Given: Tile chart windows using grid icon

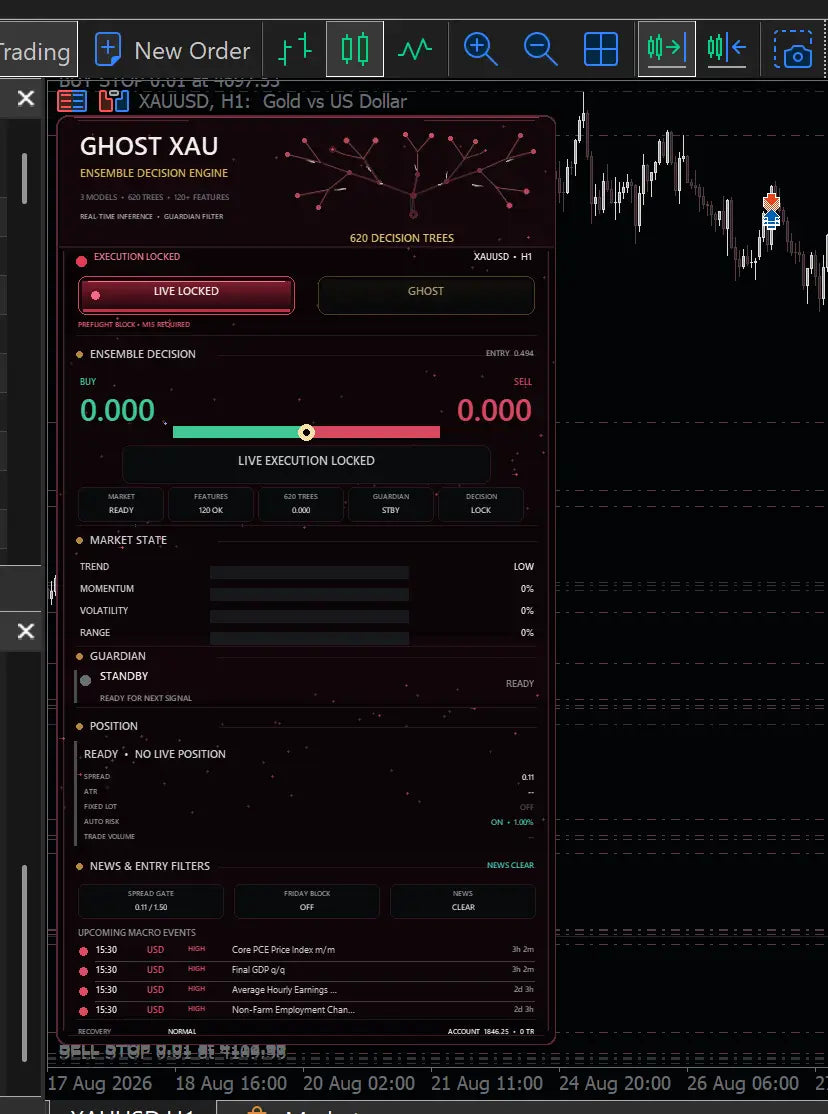Looking at the screenshot, I should [601, 49].
